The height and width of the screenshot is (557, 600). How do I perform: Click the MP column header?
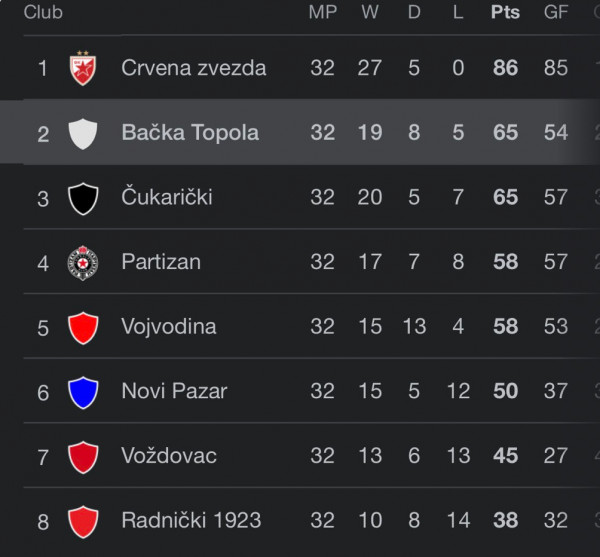[x=323, y=12]
